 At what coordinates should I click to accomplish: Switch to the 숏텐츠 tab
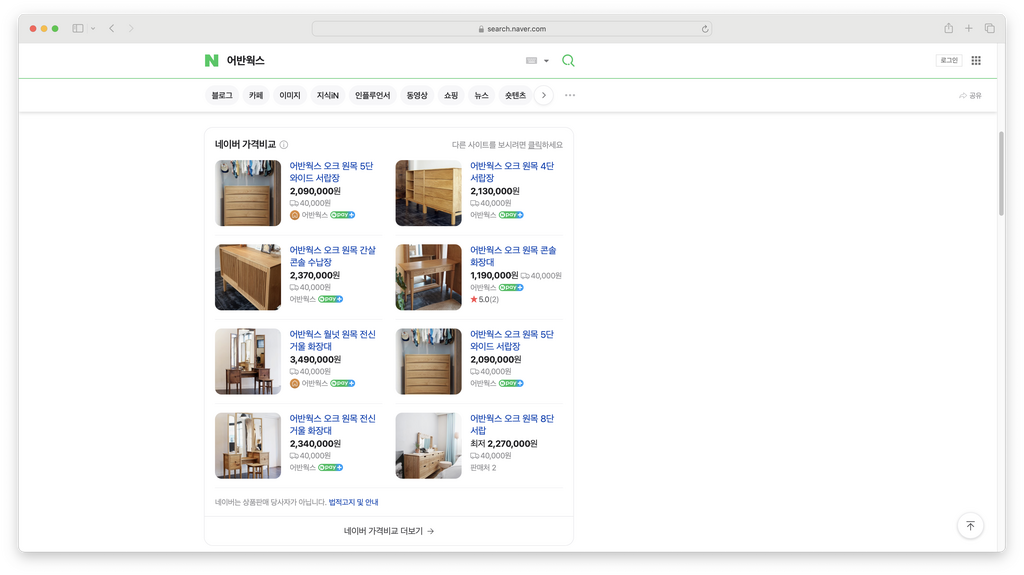[515, 95]
